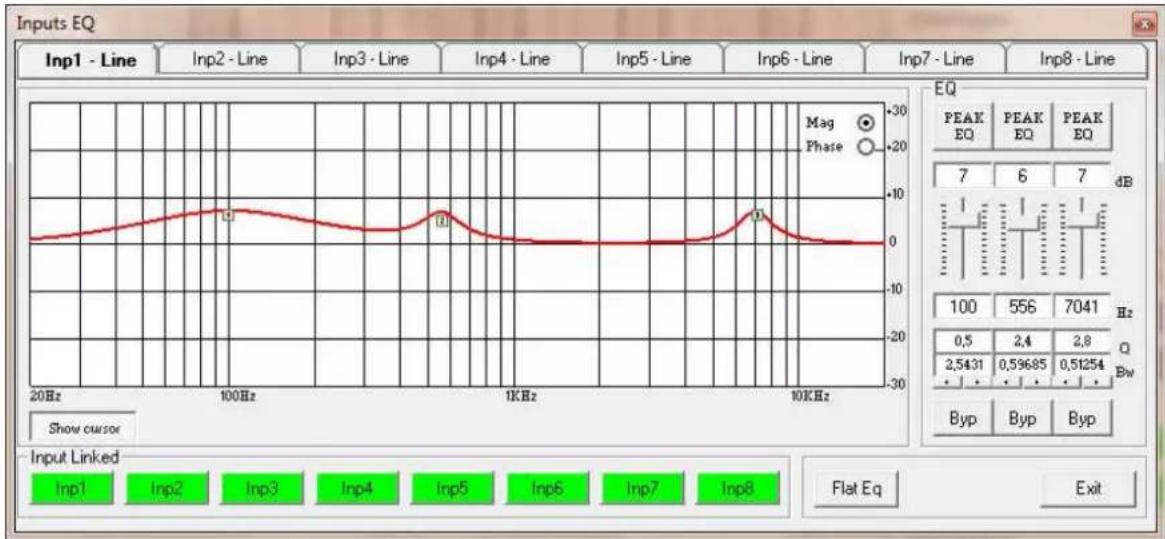The height and width of the screenshot is (539, 1165).
Task: Click the Bw field showing 0,59685
Action: (x=1022, y=365)
